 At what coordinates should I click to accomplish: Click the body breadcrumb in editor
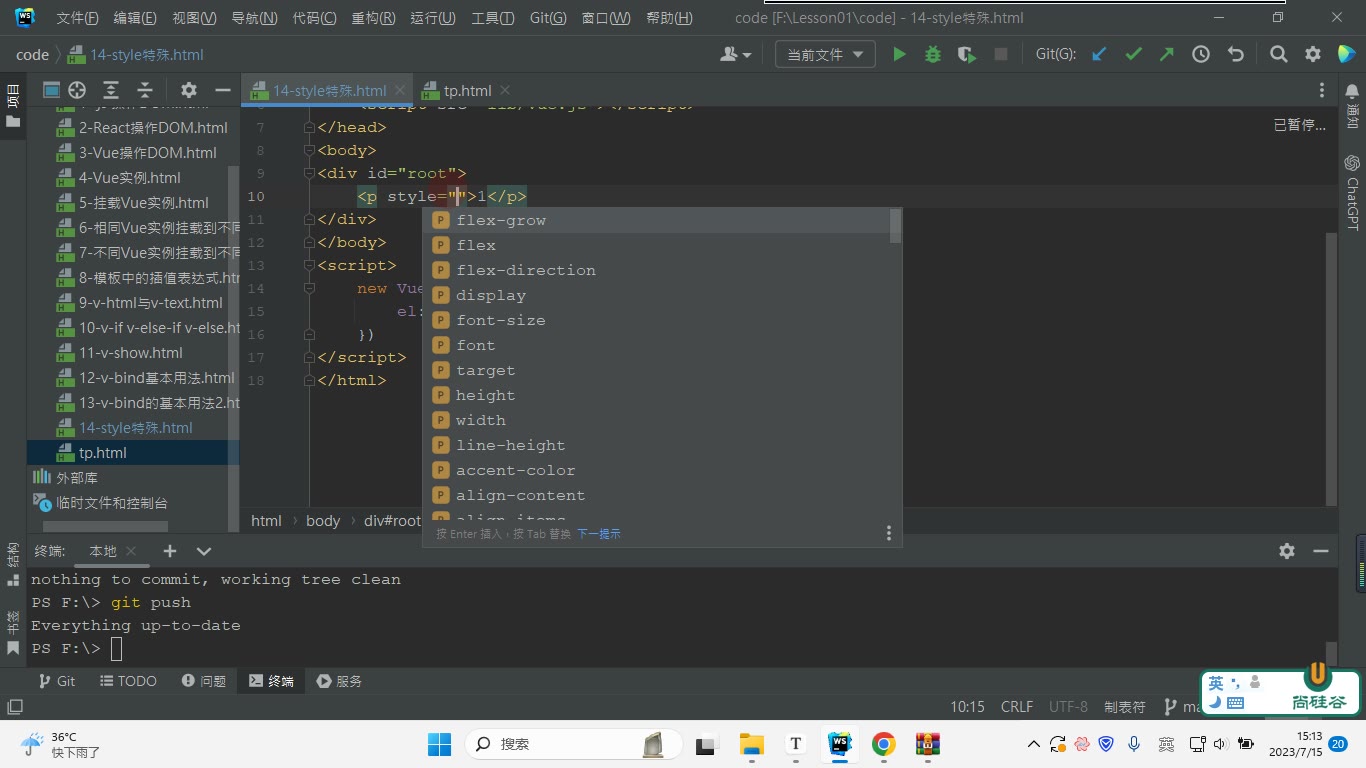coord(323,521)
